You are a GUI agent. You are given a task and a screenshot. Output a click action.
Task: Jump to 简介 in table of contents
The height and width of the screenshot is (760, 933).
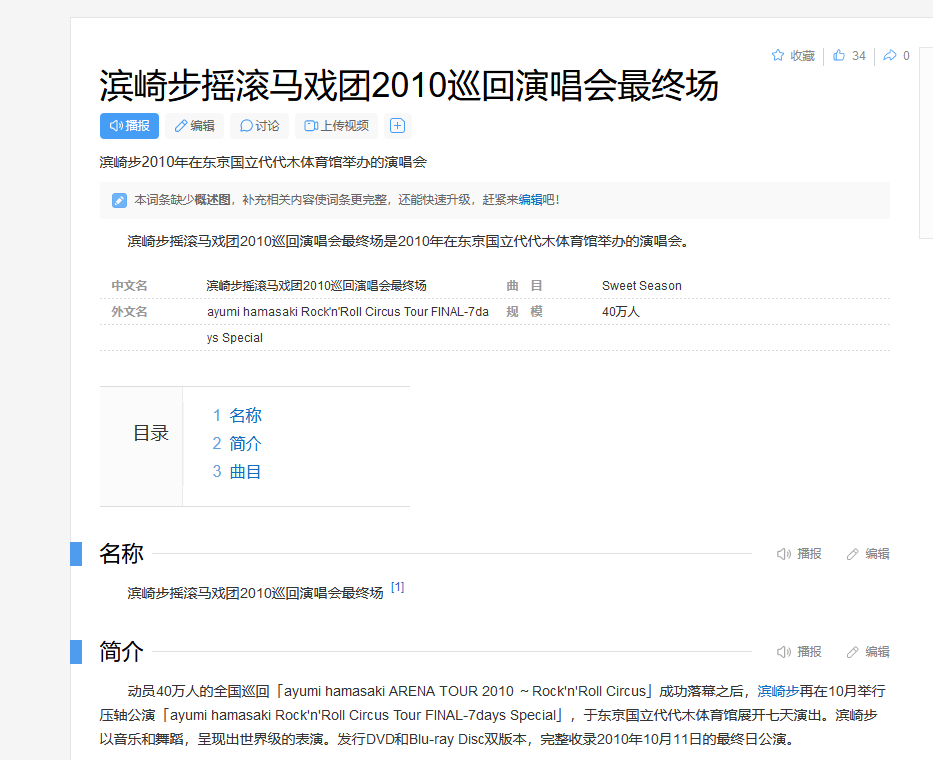(x=245, y=444)
